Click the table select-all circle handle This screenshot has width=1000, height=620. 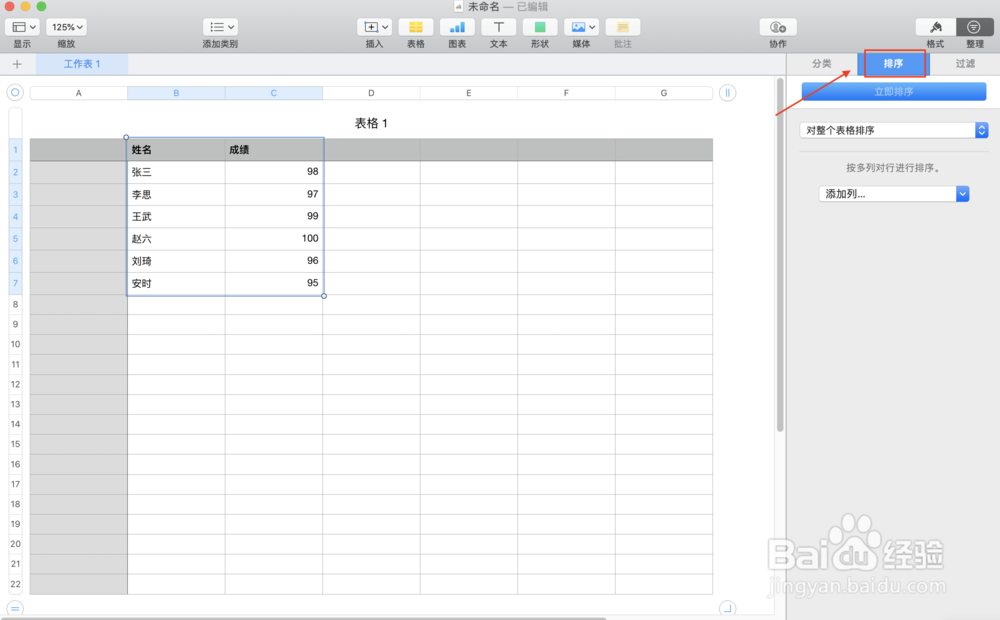tap(15, 92)
